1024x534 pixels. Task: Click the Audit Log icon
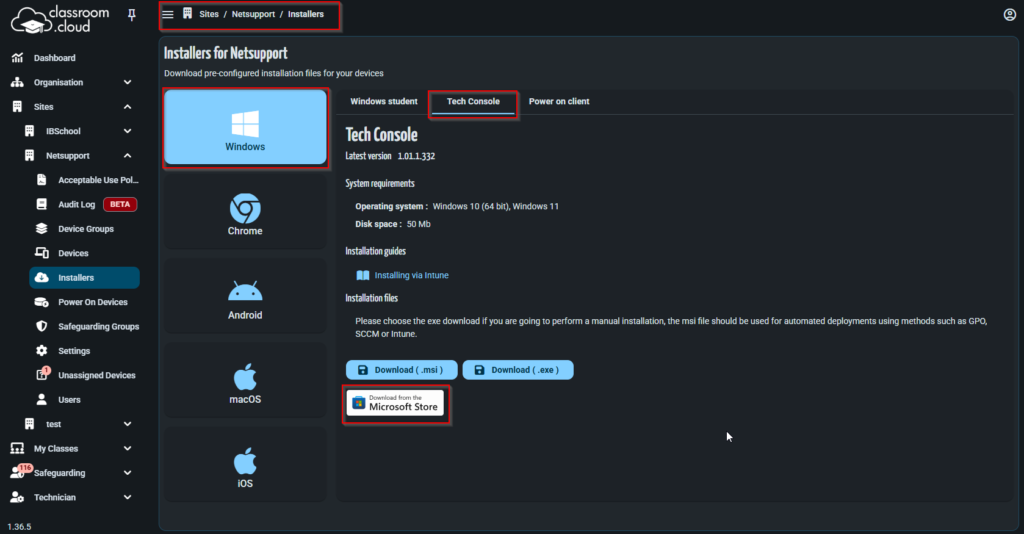coord(42,204)
